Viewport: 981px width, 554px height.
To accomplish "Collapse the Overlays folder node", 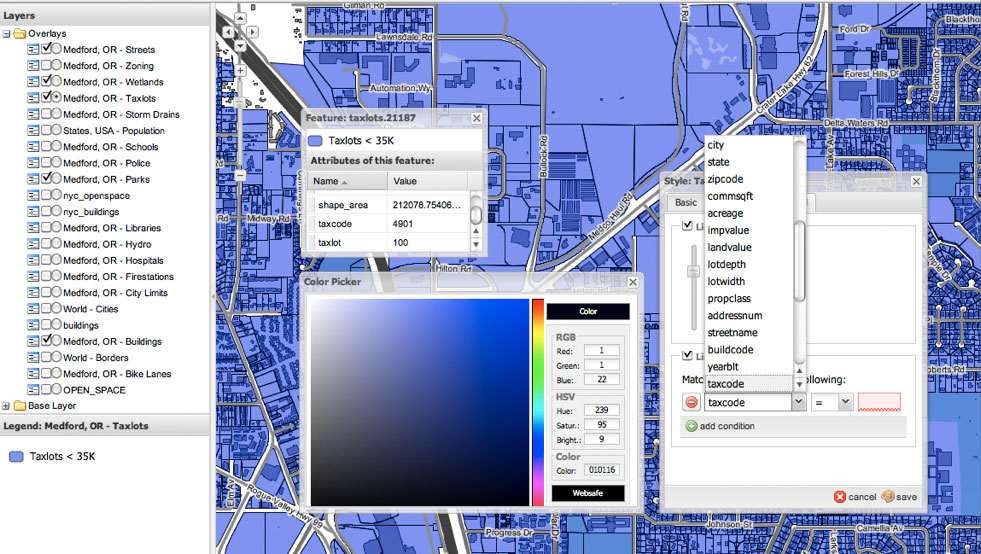I will (7, 34).
